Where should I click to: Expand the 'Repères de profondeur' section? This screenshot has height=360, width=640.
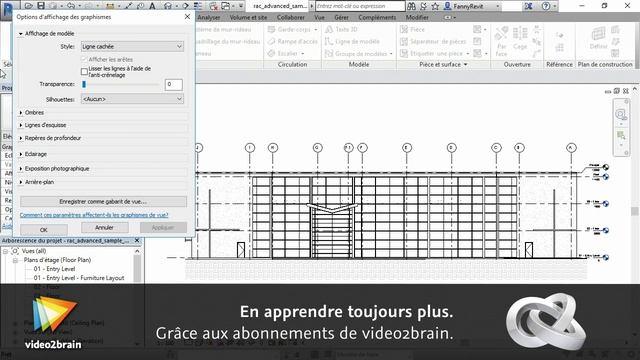[x=21, y=138]
